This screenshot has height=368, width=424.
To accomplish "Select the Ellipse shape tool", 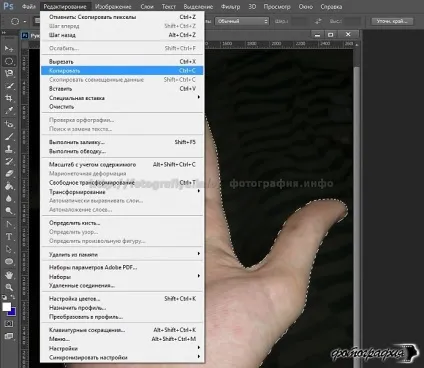I will (x=9, y=261).
